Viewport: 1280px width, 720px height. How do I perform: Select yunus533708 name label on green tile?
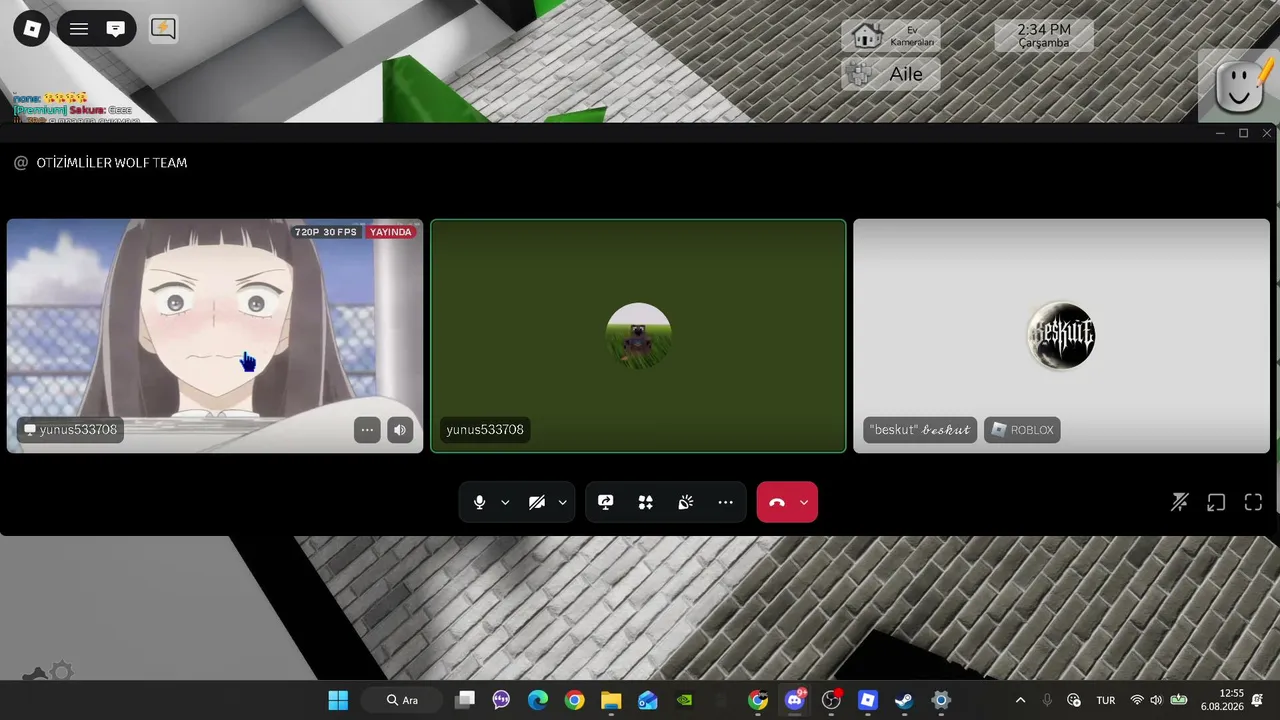click(485, 430)
